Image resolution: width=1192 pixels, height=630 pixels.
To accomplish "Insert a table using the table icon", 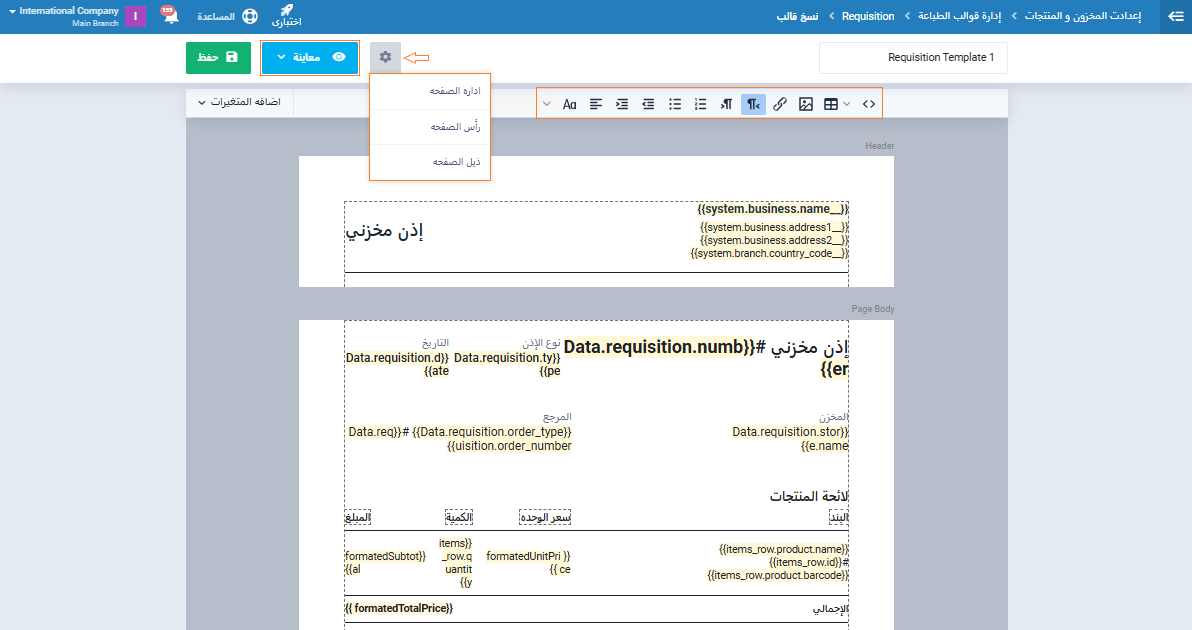I will click(x=831, y=104).
